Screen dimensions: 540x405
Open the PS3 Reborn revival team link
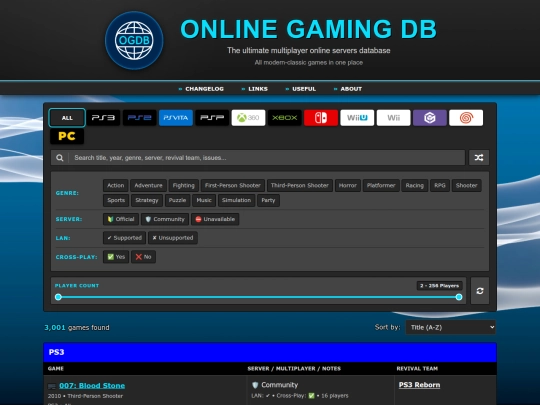coord(419,385)
